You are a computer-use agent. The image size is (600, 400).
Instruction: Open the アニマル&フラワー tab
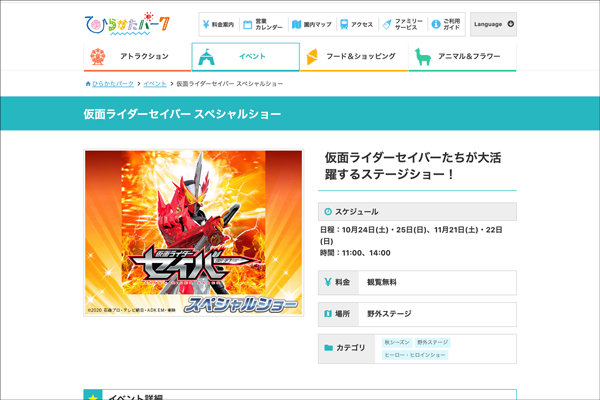click(462, 57)
